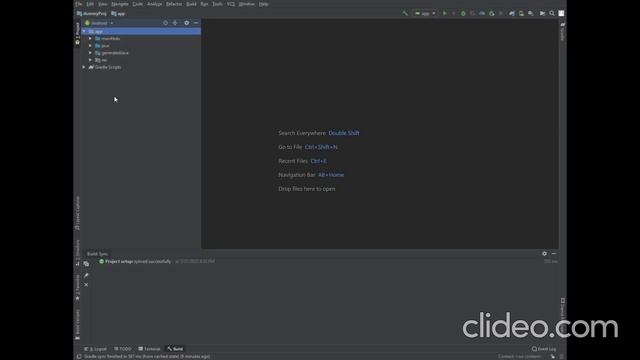Screen dimensions: 640x360
Task: Open the app run configuration dropdown
Action: point(425,13)
